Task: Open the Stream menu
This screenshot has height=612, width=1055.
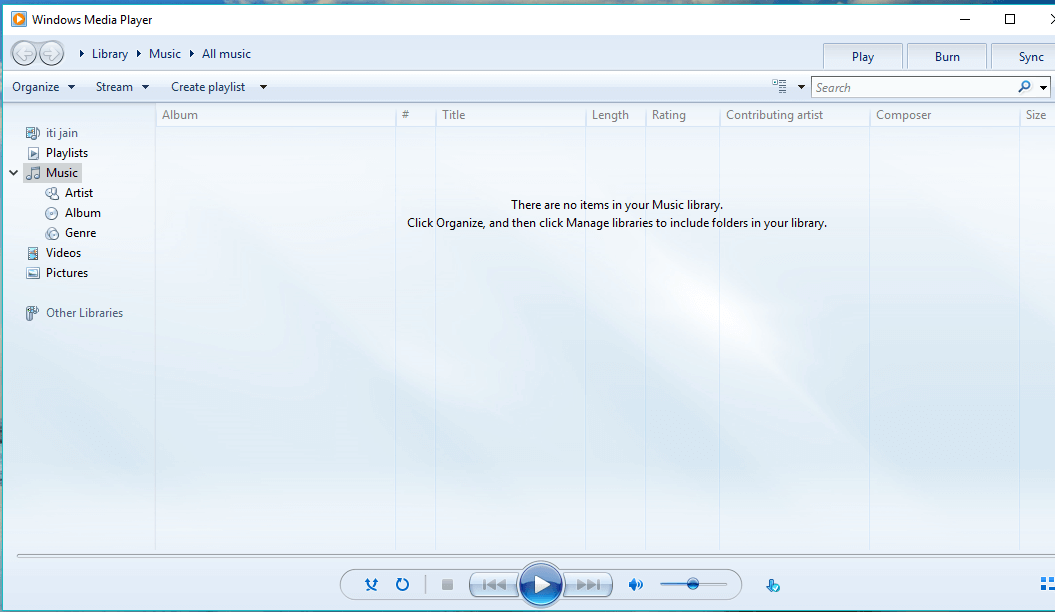Action: pyautogui.click(x=122, y=87)
